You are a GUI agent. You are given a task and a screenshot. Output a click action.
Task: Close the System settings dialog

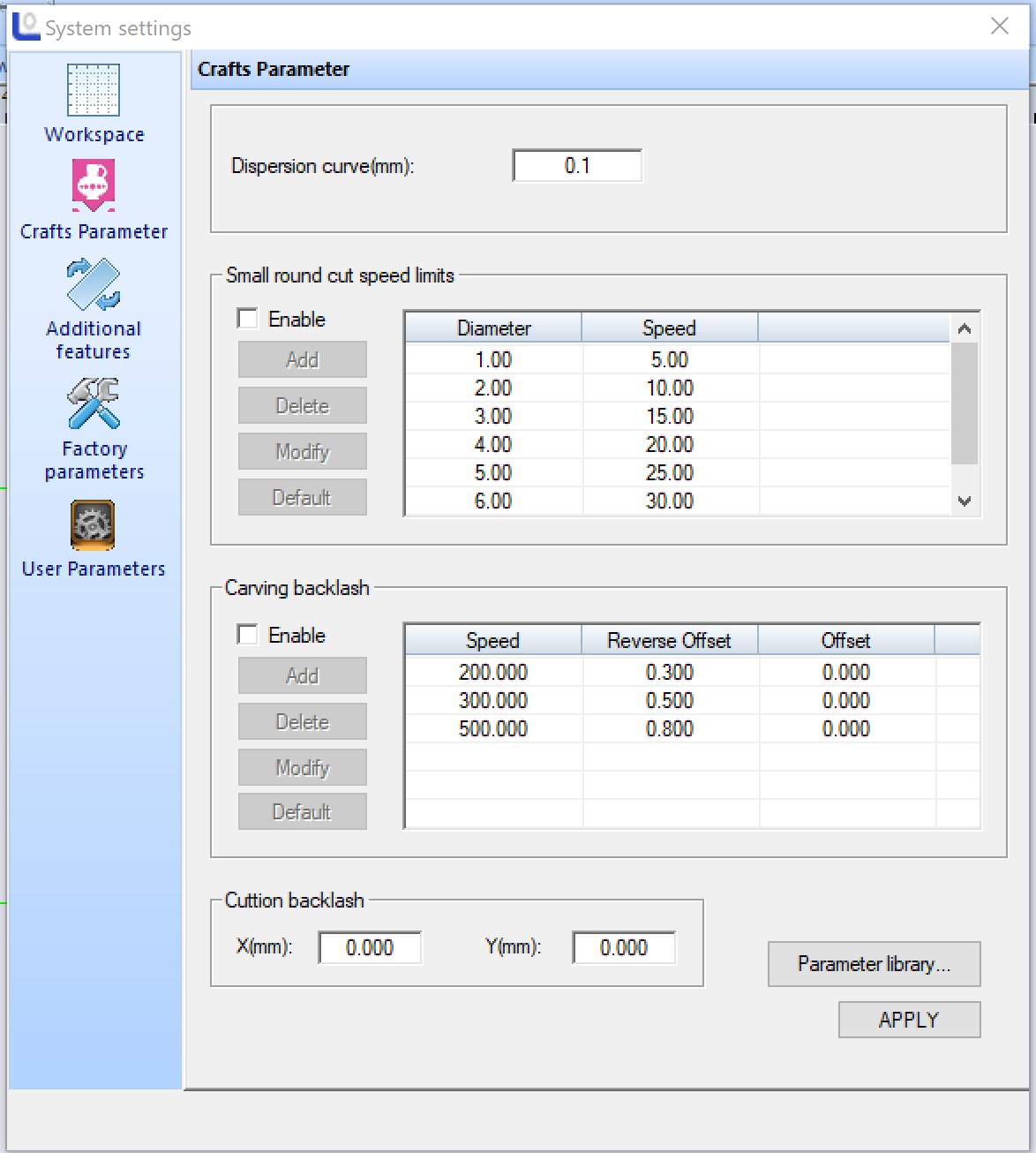coord(999,26)
